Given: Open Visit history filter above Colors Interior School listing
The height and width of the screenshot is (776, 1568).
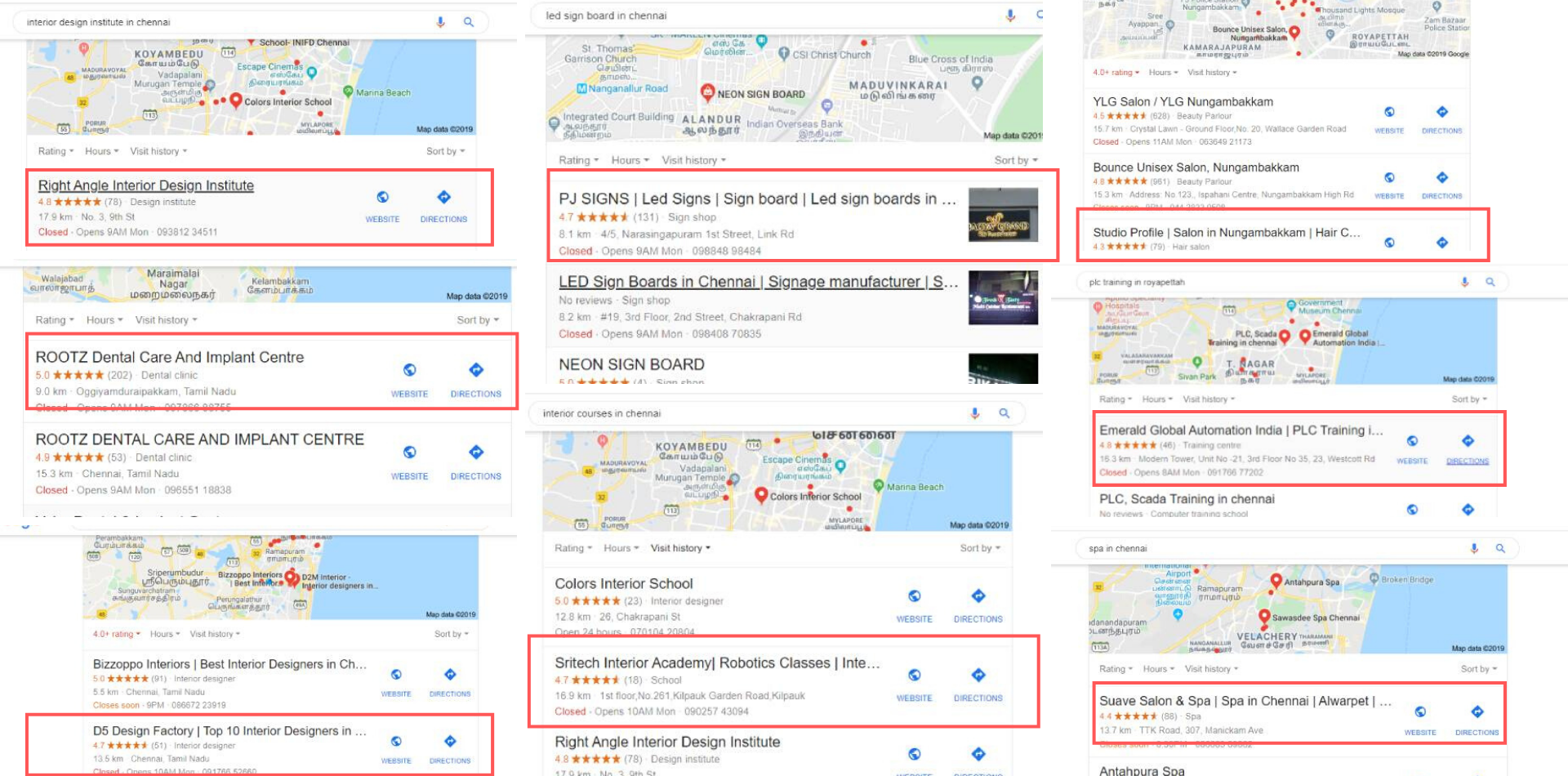Looking at the screenshot, I should tap(679, 548).
